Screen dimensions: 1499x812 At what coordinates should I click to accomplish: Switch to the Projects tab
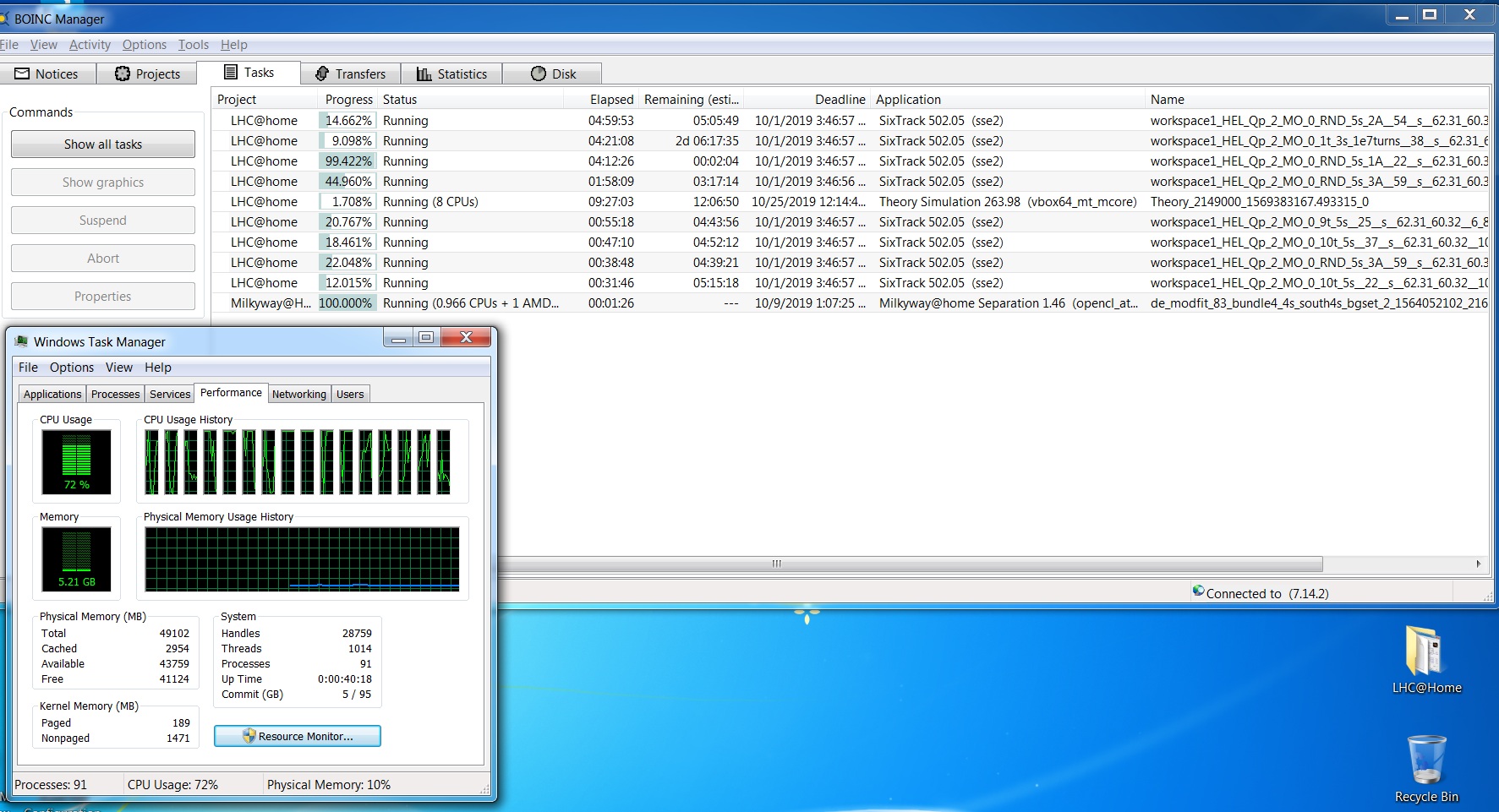148,74
